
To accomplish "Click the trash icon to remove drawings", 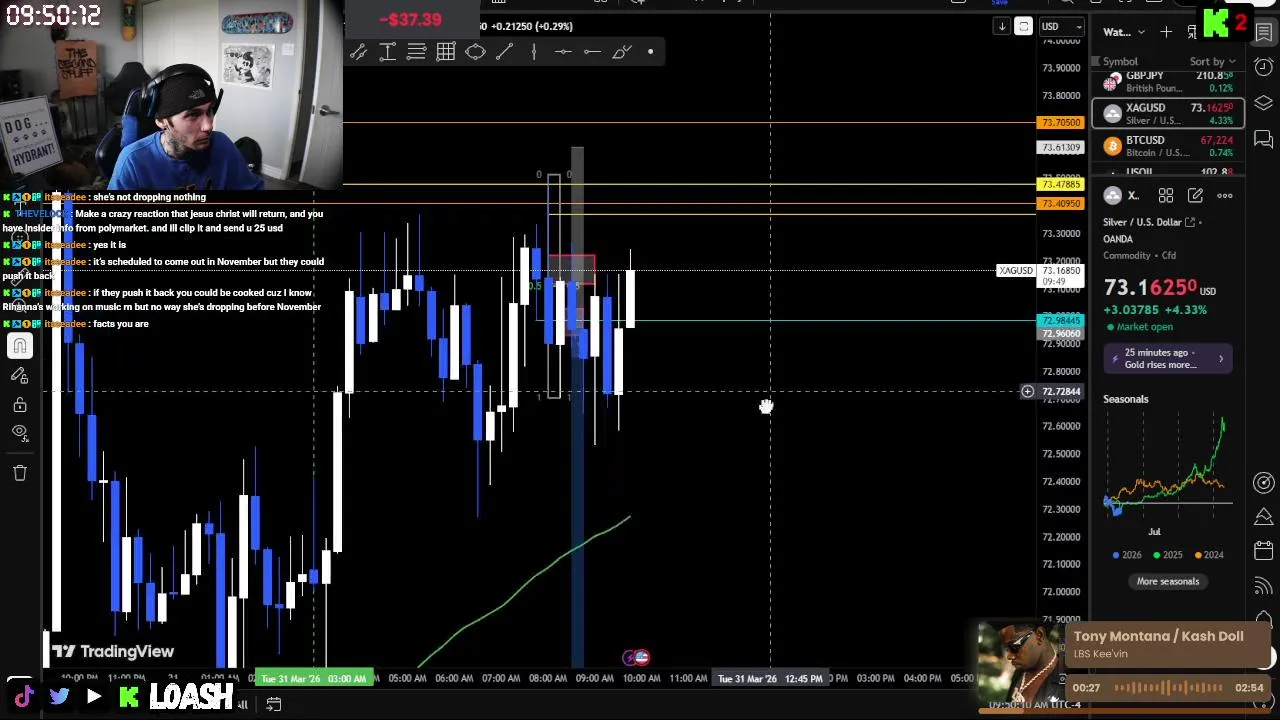I will [x=20, y=473].
